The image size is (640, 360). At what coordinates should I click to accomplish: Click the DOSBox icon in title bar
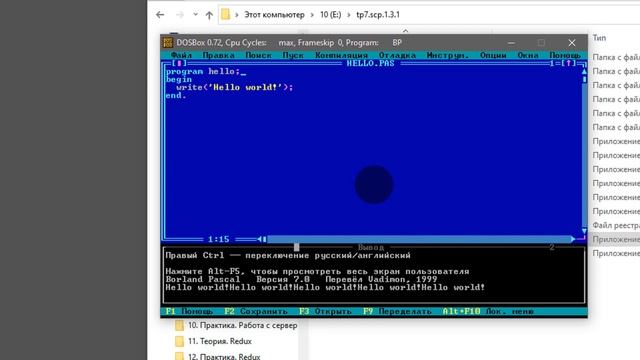tap(168, 42)
